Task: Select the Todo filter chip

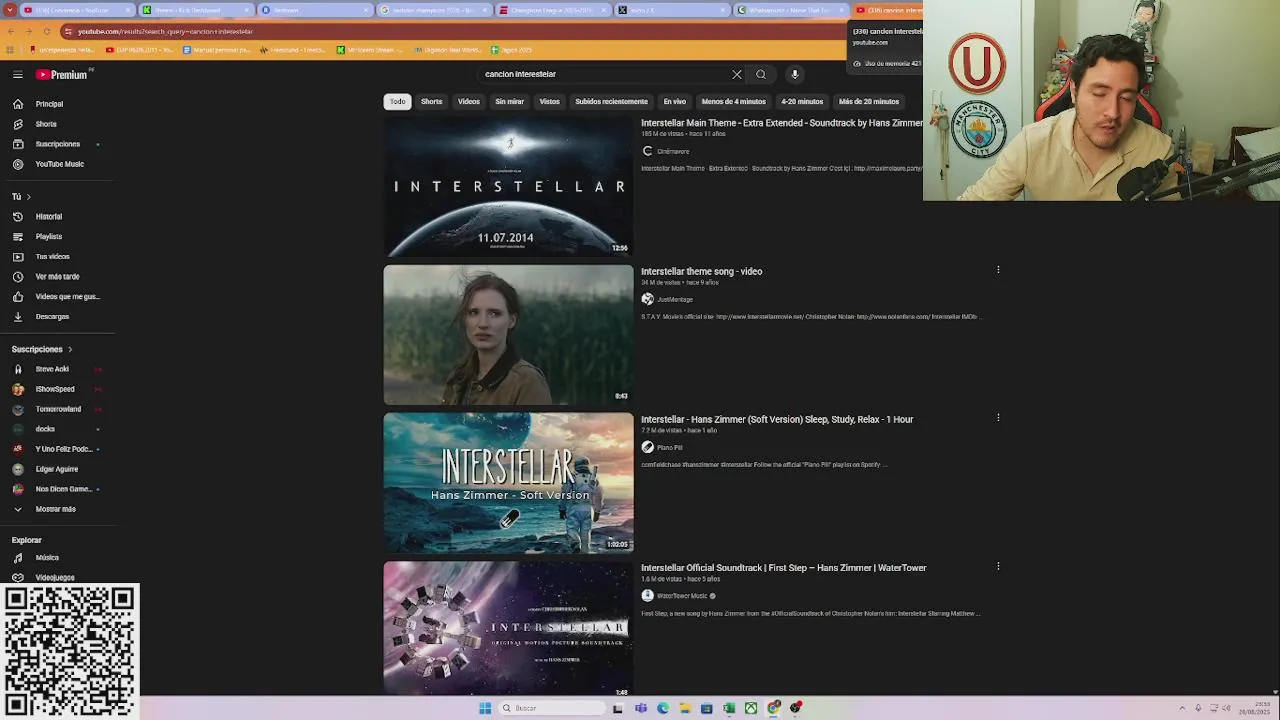Action: [x=398, y=101]
